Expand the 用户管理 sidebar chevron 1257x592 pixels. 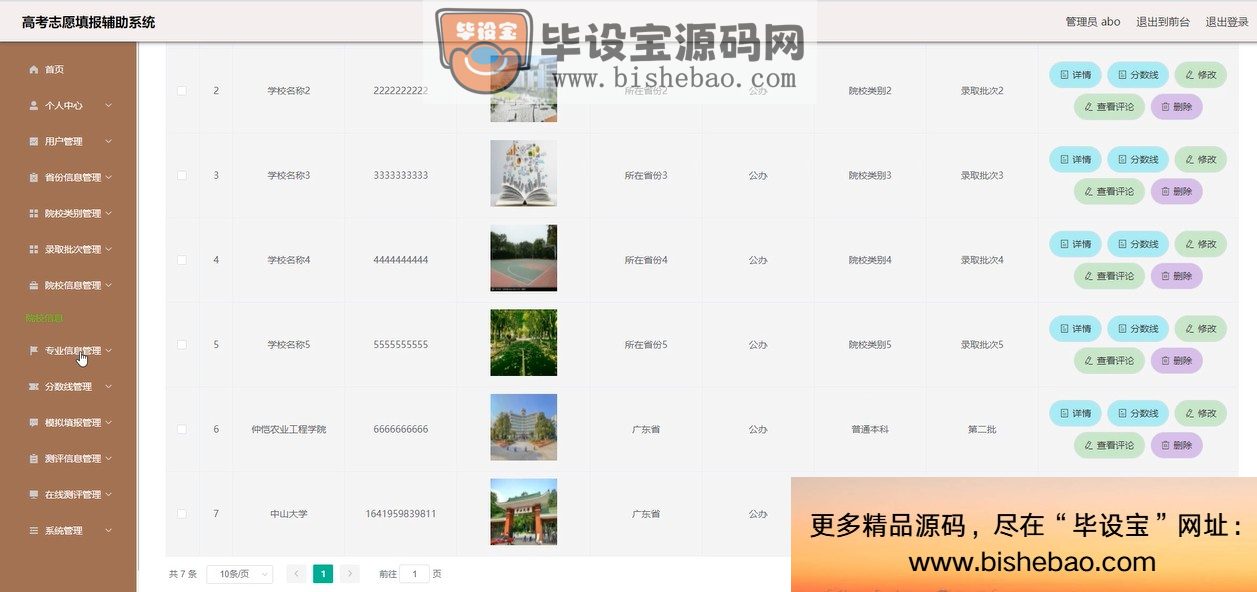click(x=108, y=142)
